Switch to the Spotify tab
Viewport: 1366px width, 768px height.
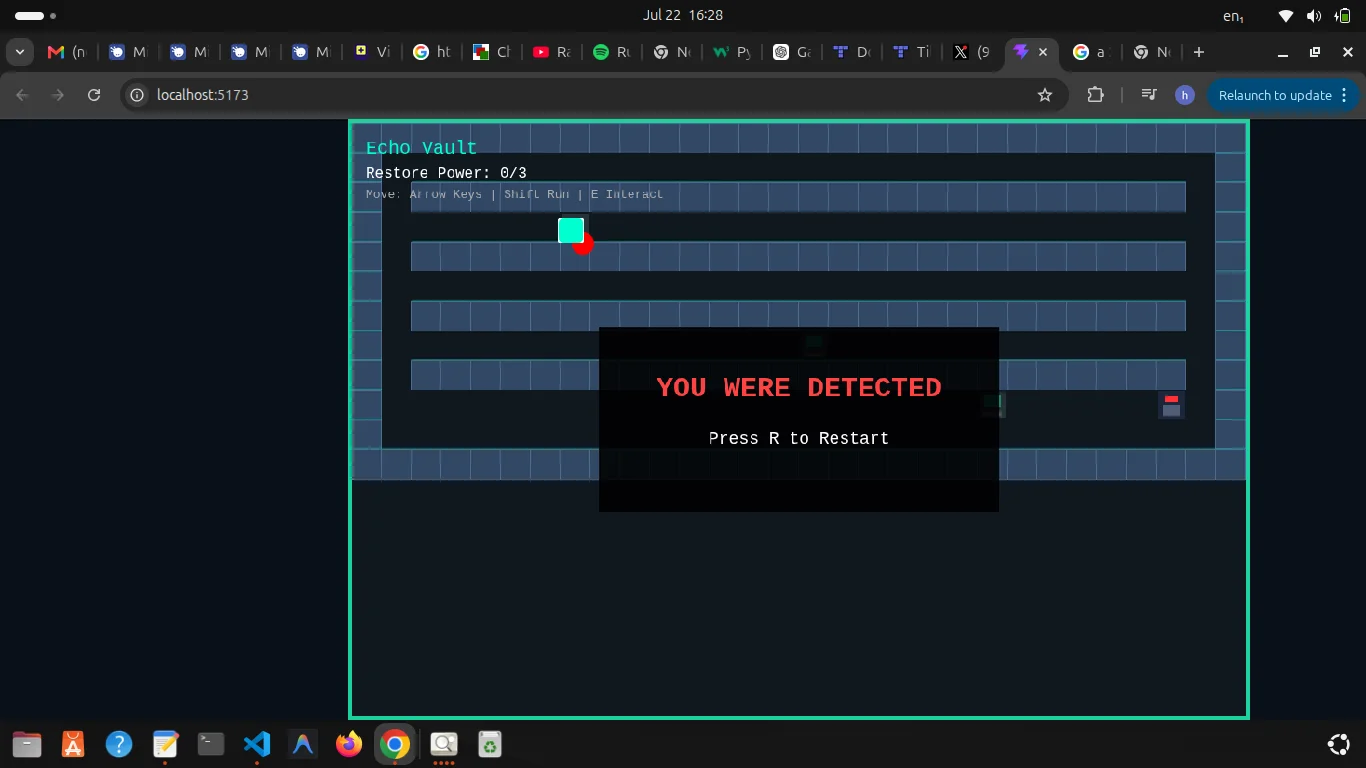point(611,52)
